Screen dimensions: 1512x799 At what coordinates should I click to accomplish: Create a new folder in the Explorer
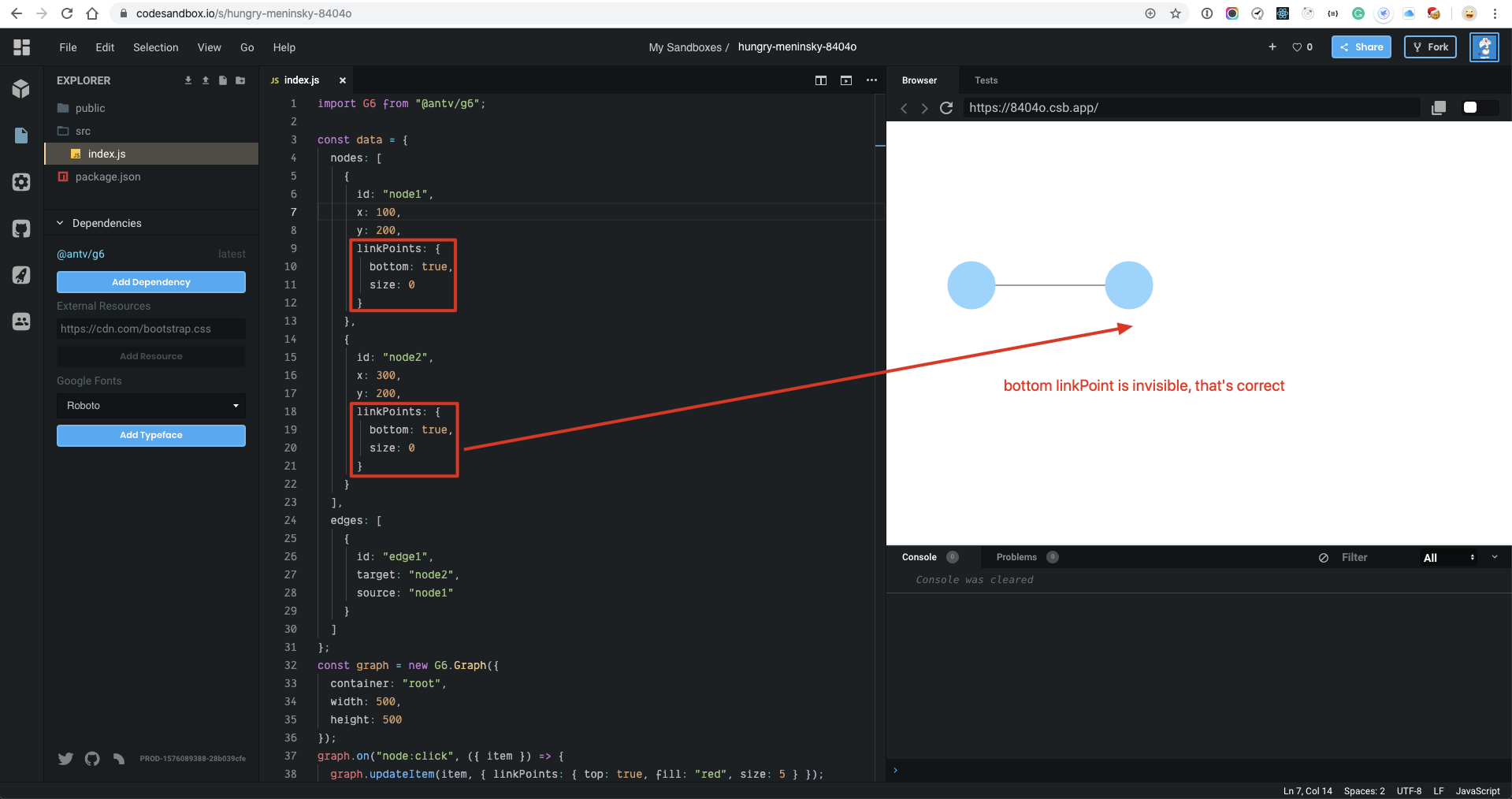240,80
